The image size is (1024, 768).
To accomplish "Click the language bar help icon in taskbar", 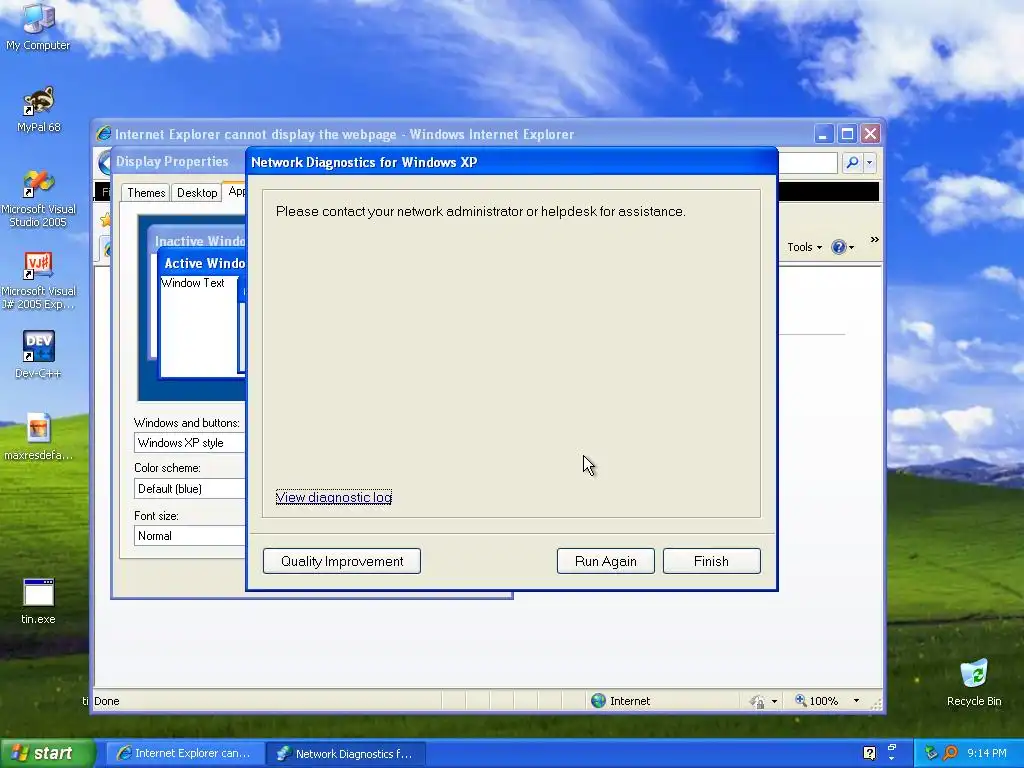I will pos(869,753).
